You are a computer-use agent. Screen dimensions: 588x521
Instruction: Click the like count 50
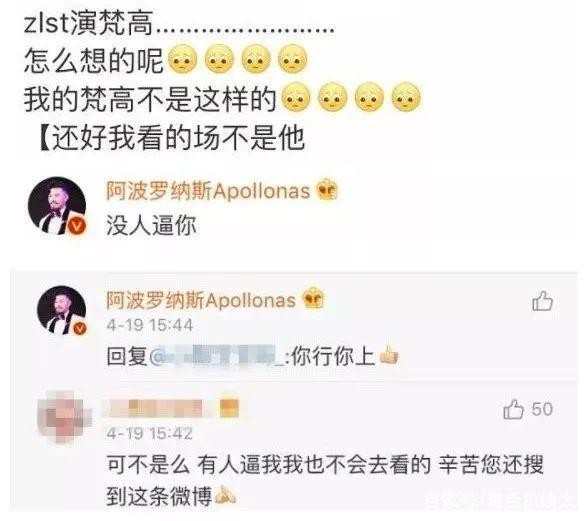542,409
